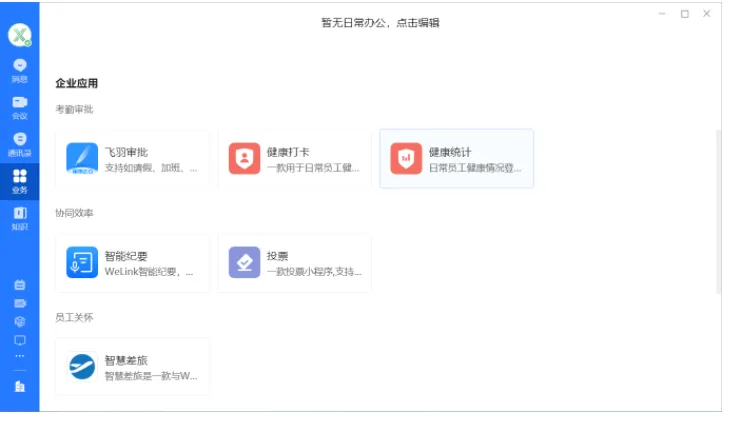Close the application window
Screen dimensions: 730x421
point(707,14)
